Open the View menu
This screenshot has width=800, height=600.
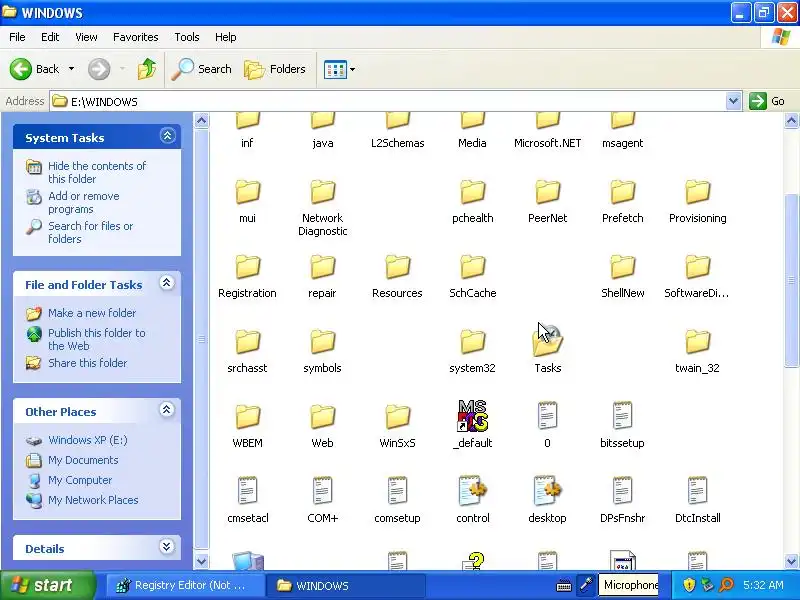(x=86, y=37)
